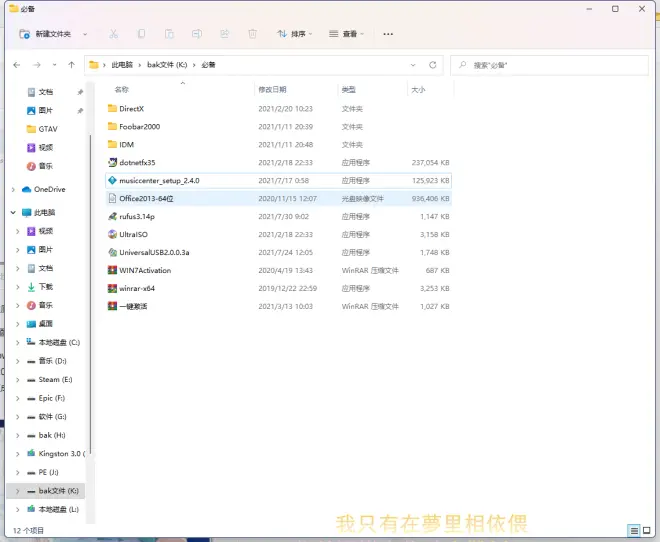
Task: Collapse the 此电脑 tree node
Action: [13, 213]
